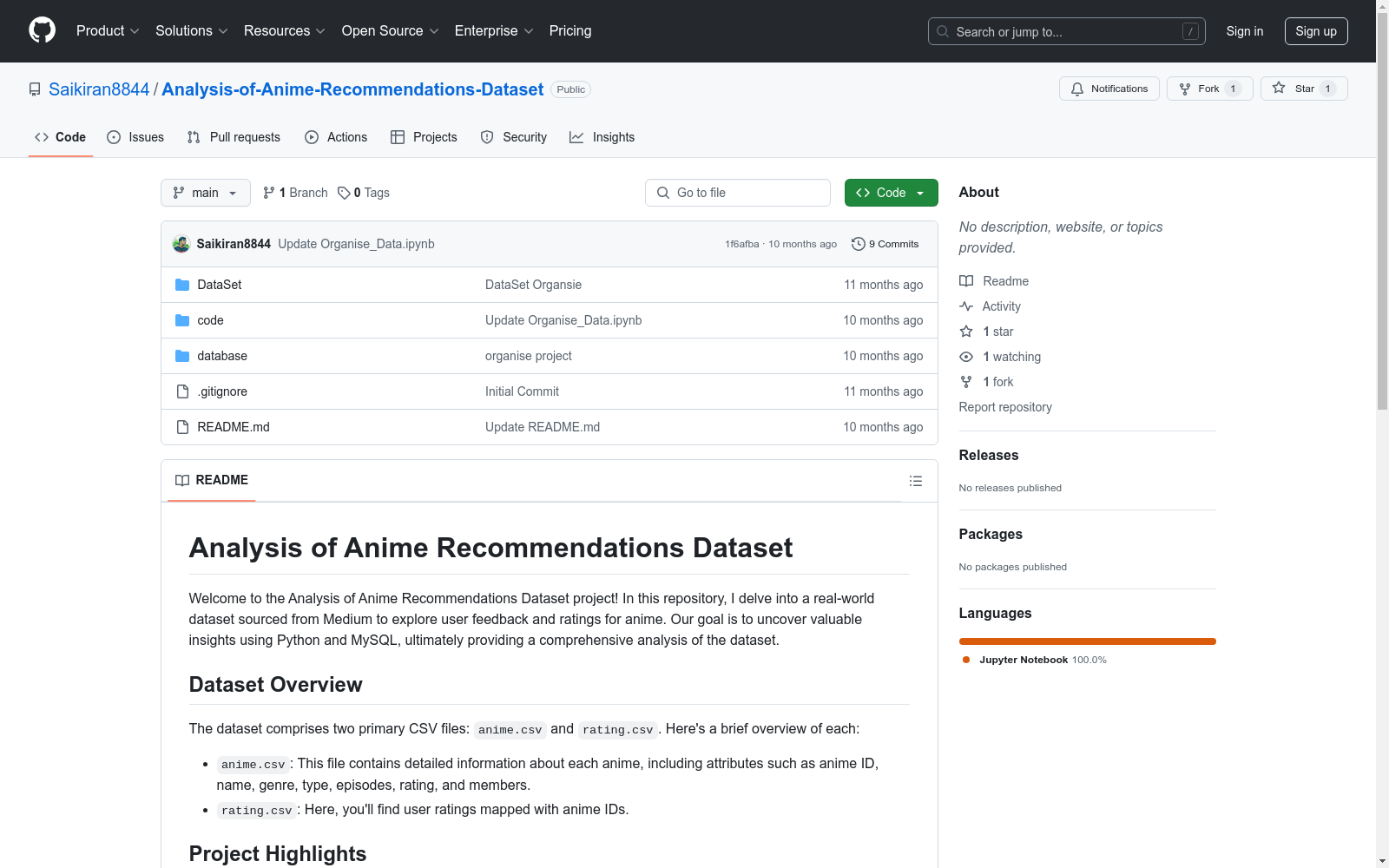Open the Releases heading link
1389x868 pixels.
989,455
